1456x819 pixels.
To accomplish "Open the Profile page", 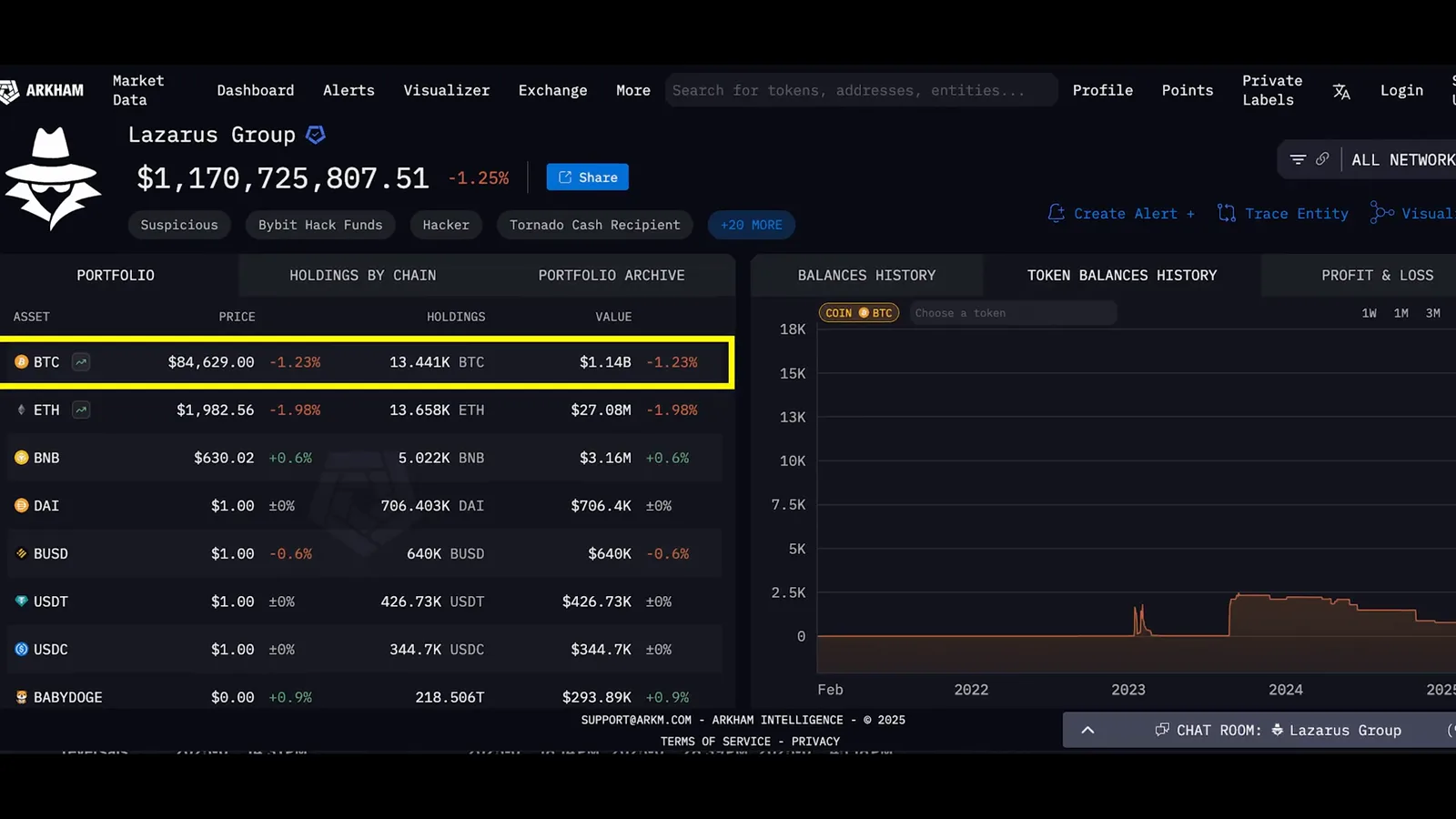I will point(1103,90).
